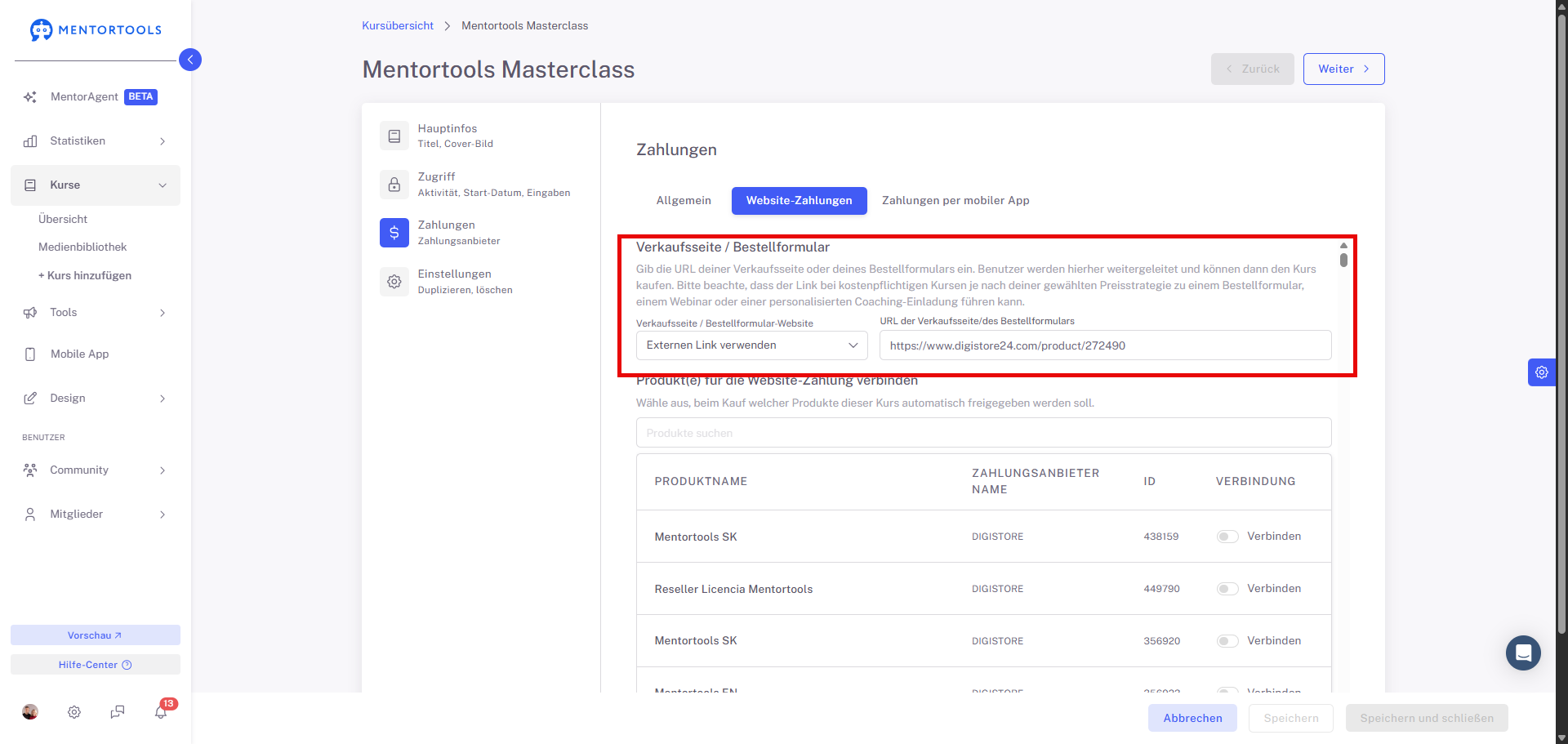Click the ID column header

(x=1149, y=482)
